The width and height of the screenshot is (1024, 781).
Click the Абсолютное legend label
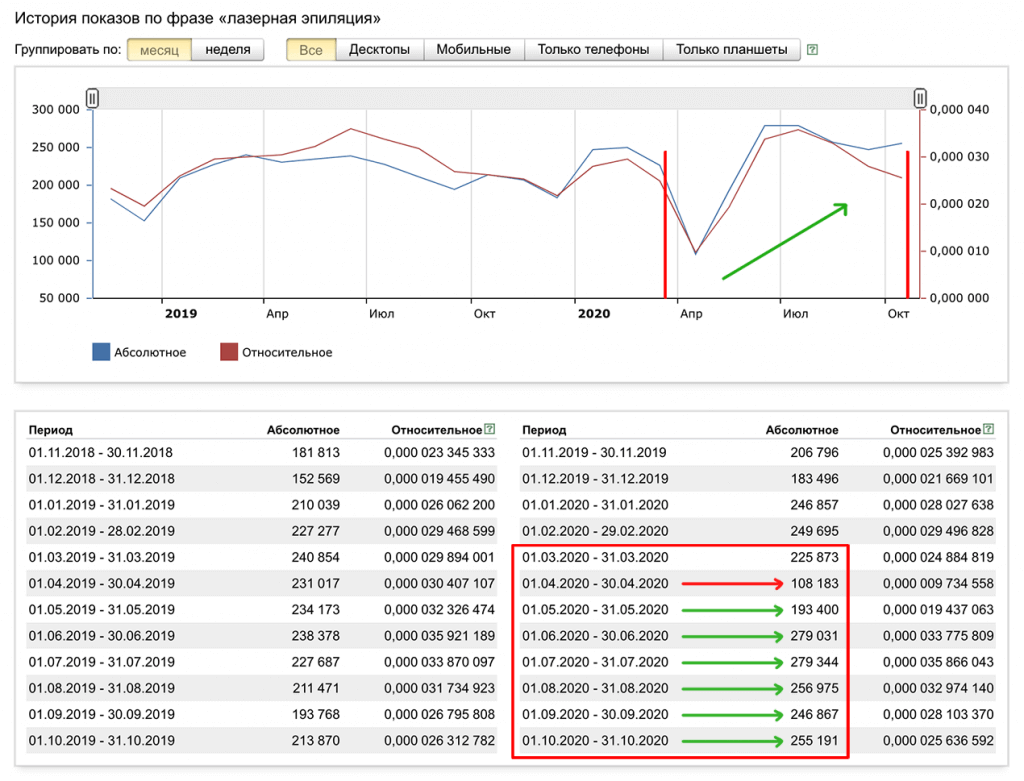tap(150, 353)
